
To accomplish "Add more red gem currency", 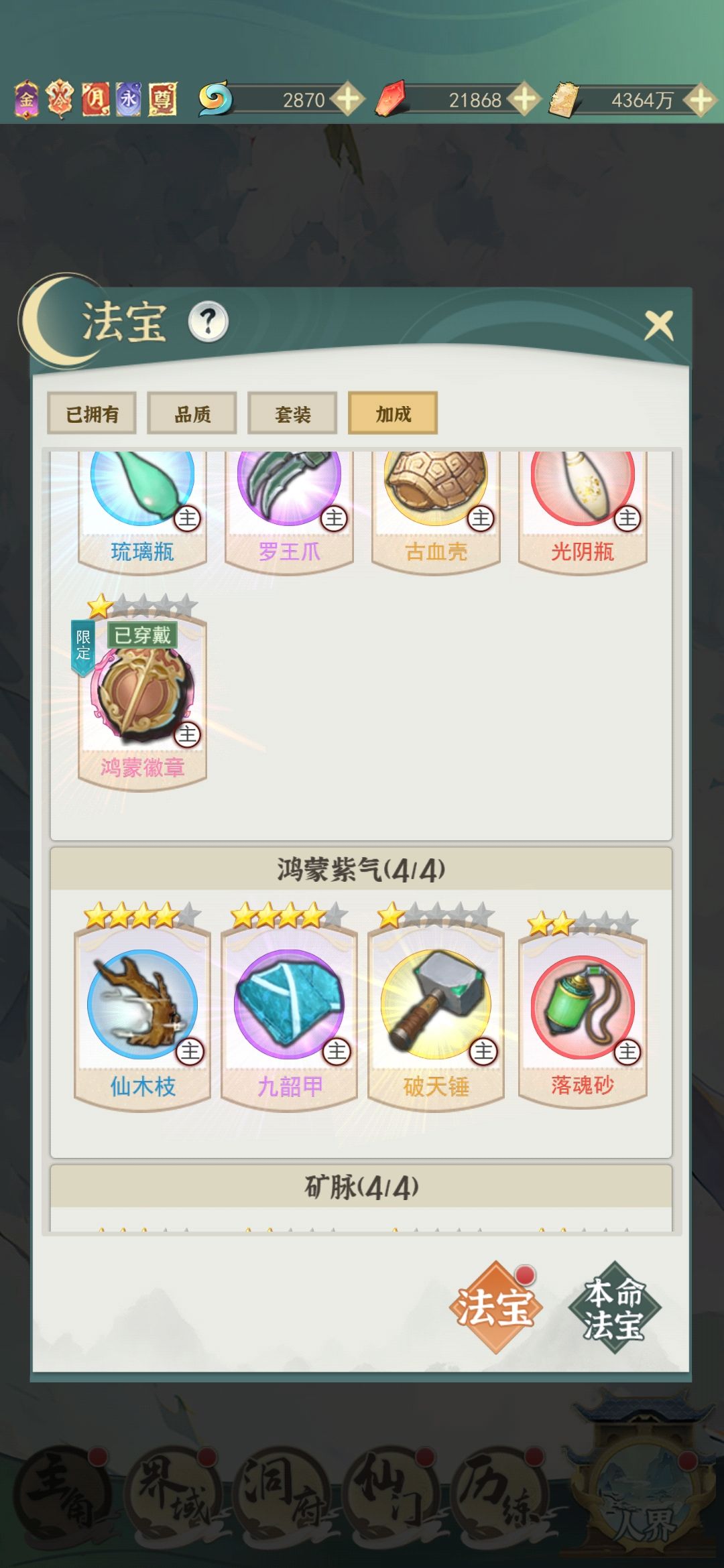I will coord(524,99).
